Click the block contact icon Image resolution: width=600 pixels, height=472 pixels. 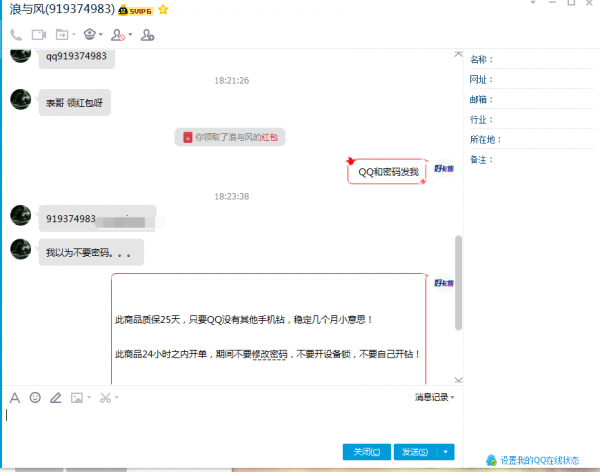pyautogui.click(x=118, y=35)
